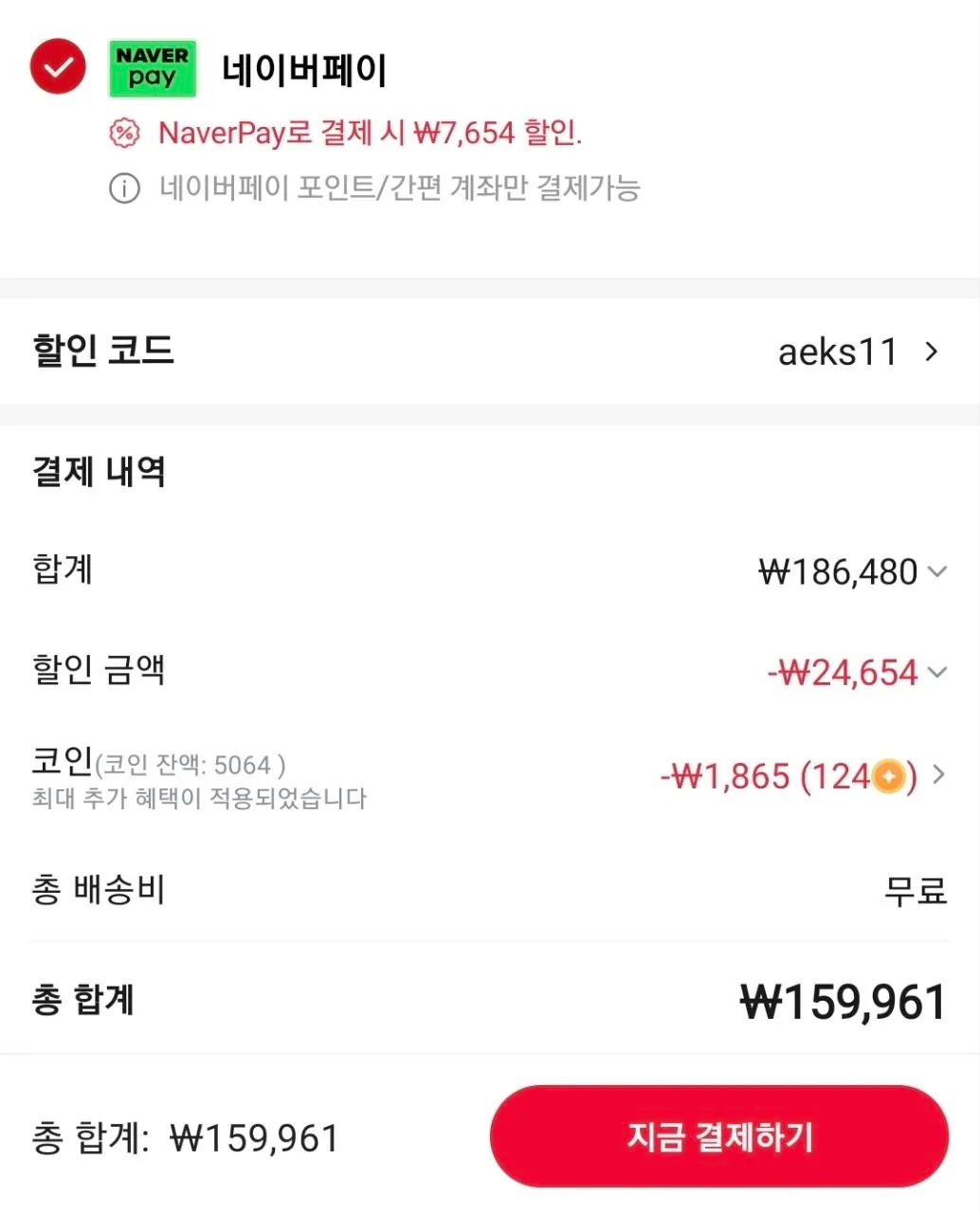Open the discount code chevron next to aeks11
The height and width of the screenshot is (1213, 980).
pos(932,352)
